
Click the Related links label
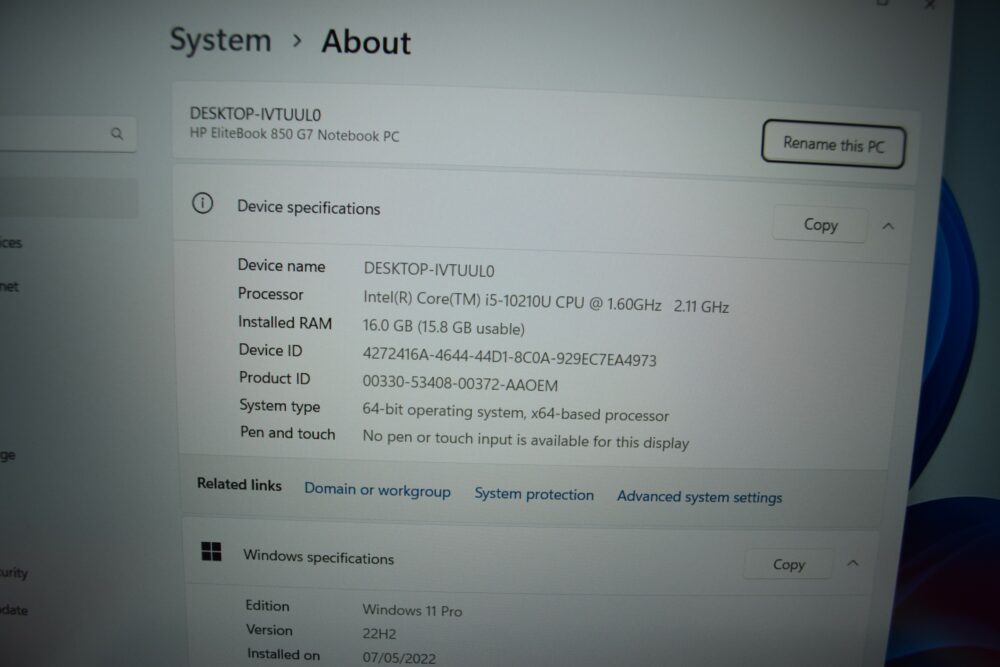(239, 484)
